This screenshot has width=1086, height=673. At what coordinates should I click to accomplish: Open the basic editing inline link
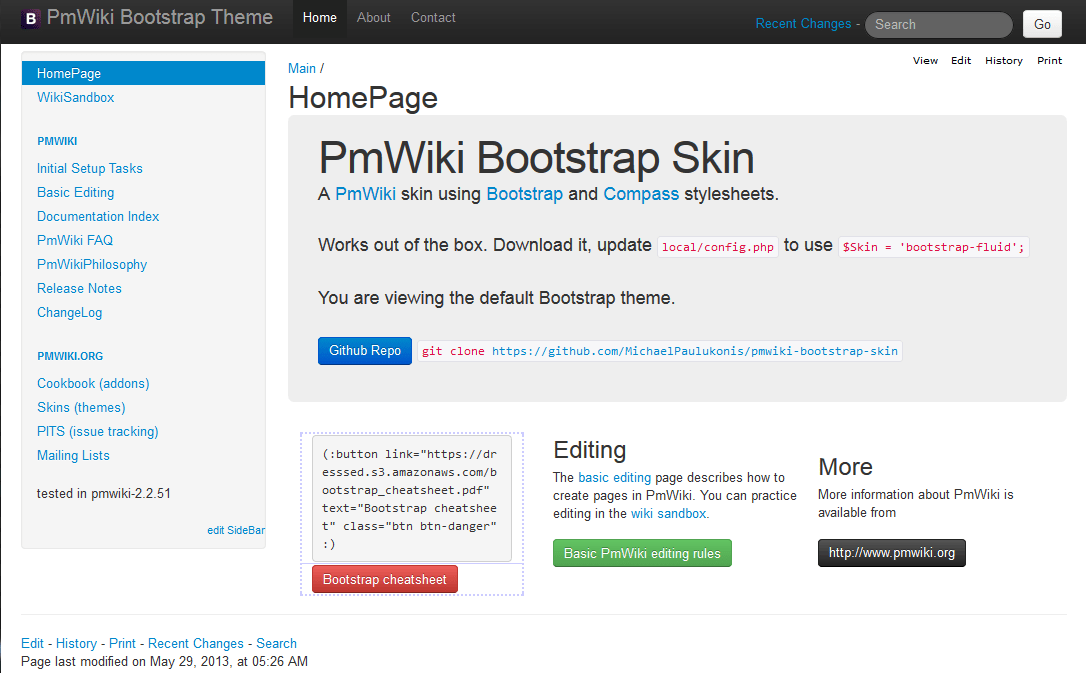pyautogui.click(x=614, y=478)
